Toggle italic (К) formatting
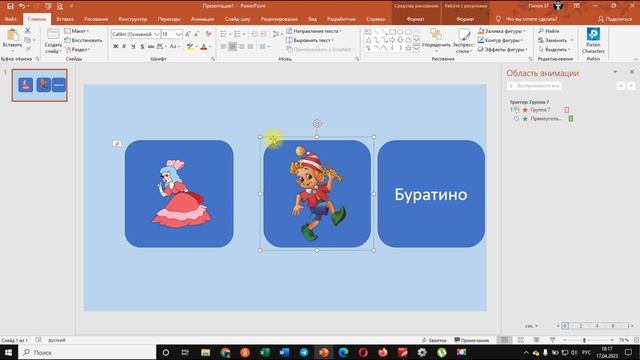The height and width of the screenshot is (360, 640). coord(124,47)
